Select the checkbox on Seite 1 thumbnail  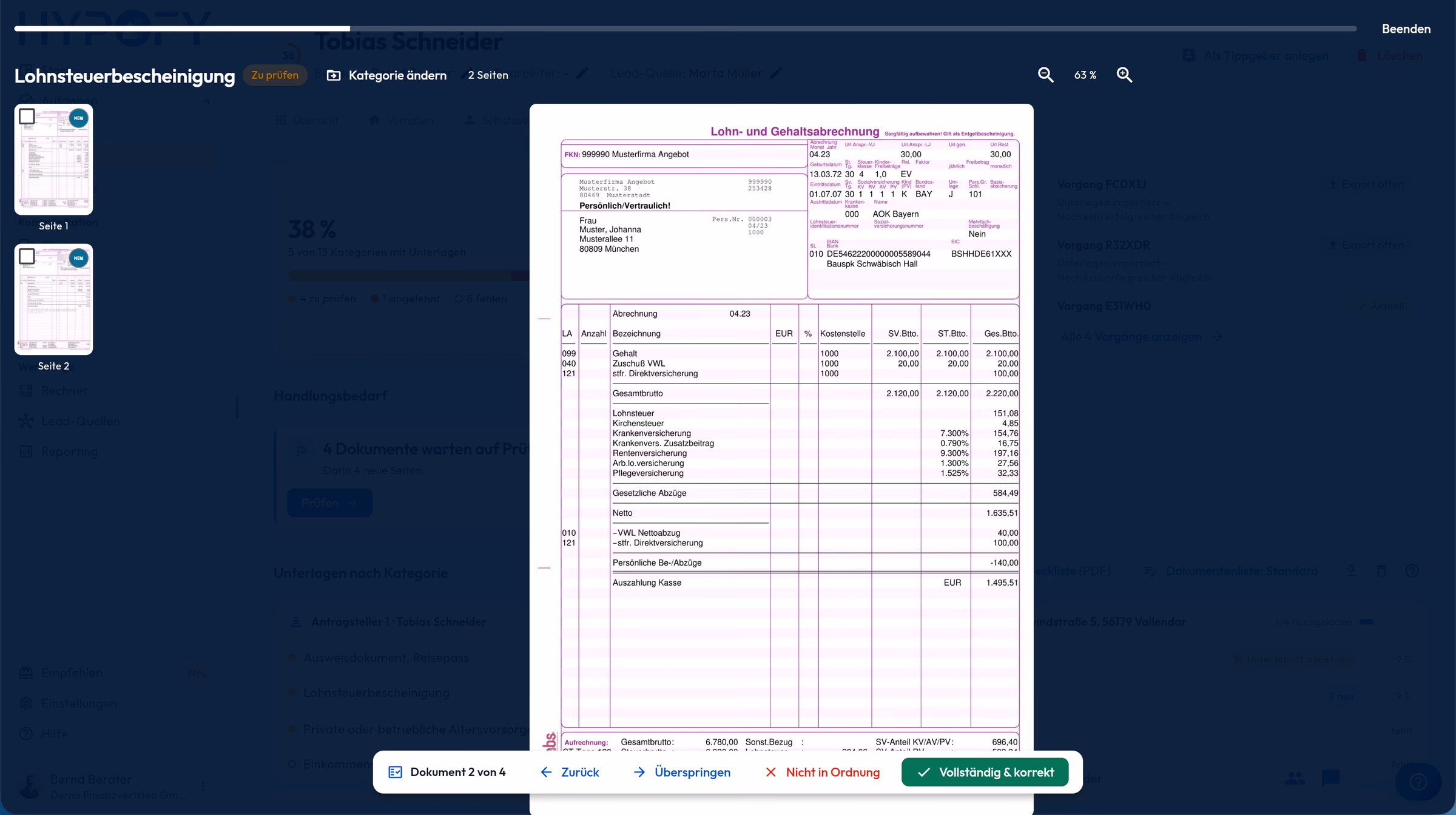coord(27,116)
